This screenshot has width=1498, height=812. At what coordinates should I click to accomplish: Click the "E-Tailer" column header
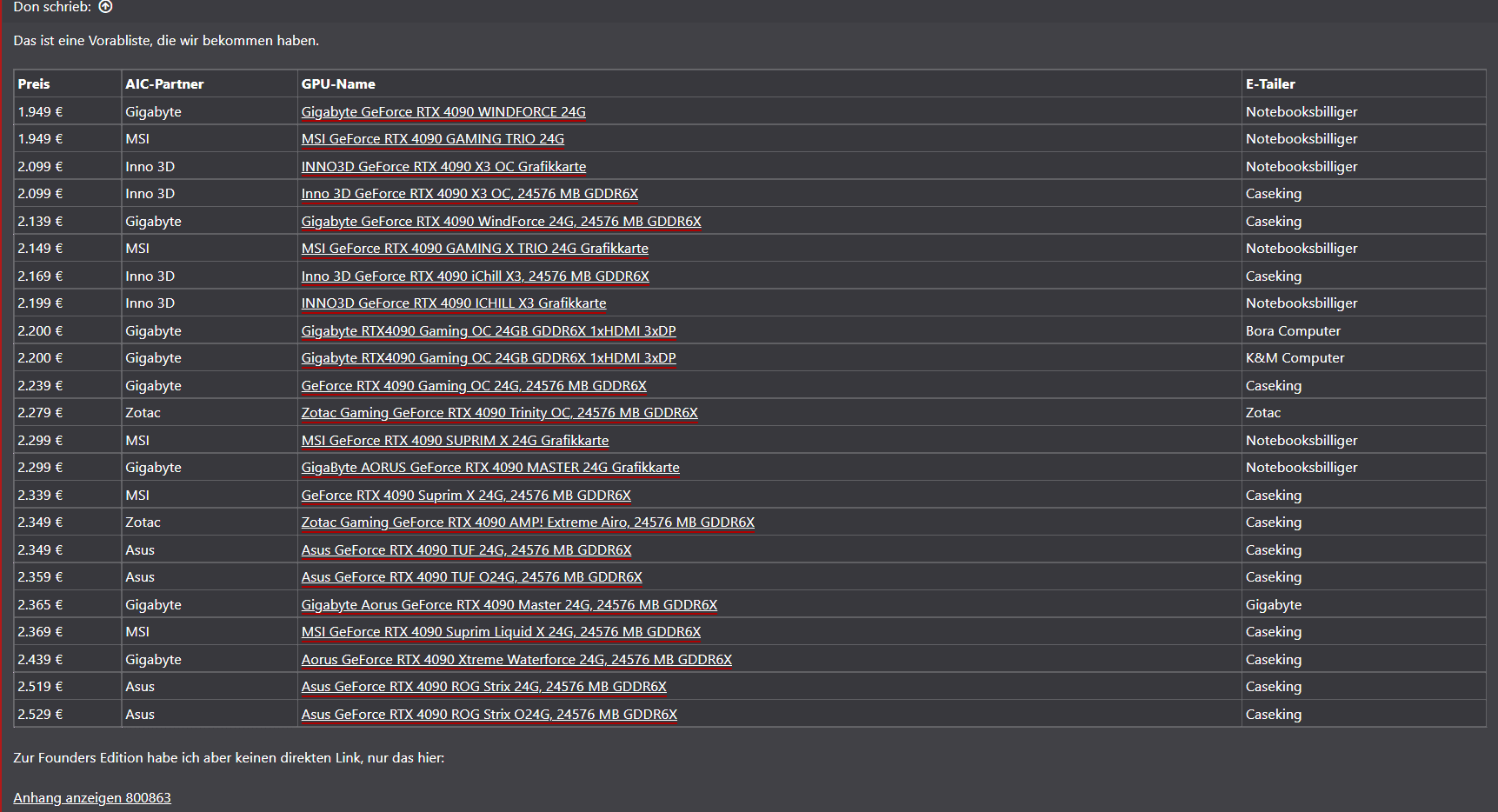(x=1270, y=84)
